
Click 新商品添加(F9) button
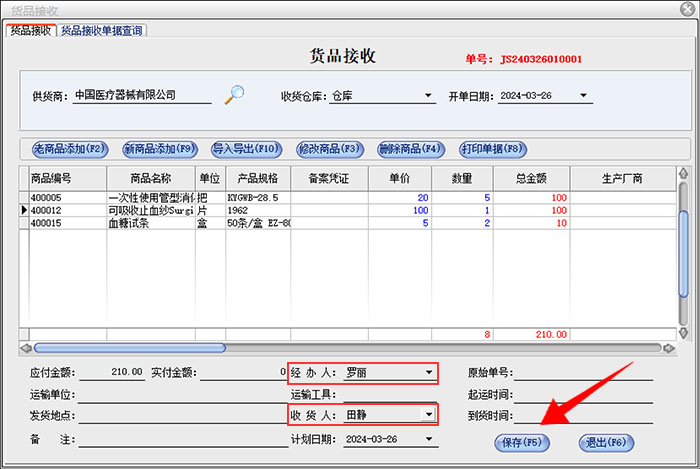point(157,149)
